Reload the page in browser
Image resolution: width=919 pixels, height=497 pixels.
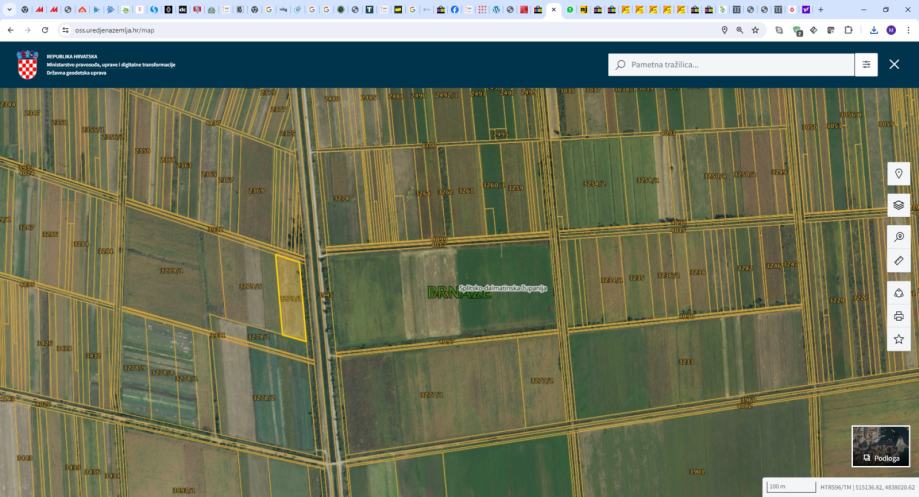tap(44, 30)
